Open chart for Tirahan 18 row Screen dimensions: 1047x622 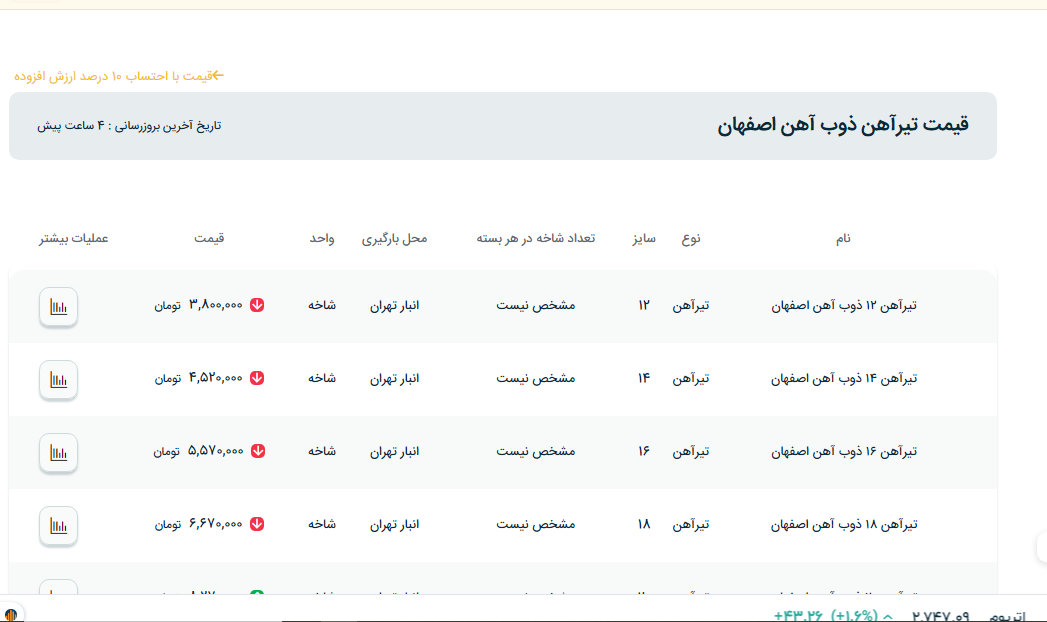58,525
